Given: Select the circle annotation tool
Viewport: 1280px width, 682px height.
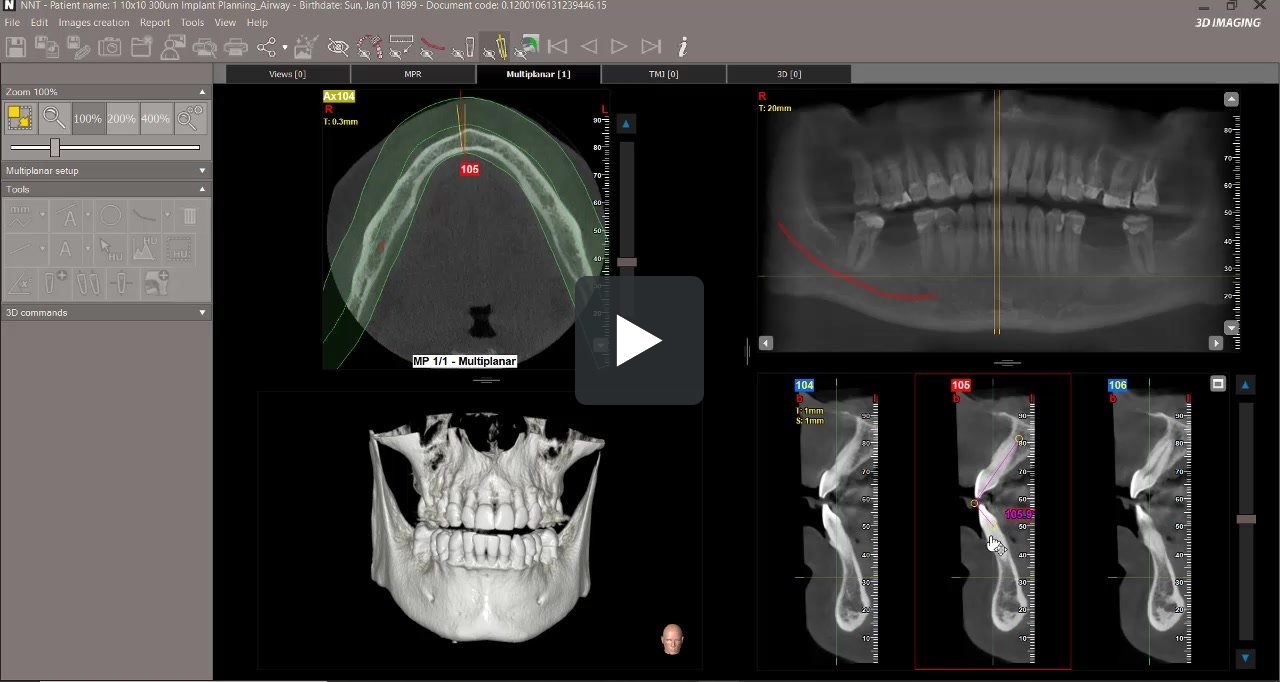Looking at the screenshot, I should [x=109, y=214].
